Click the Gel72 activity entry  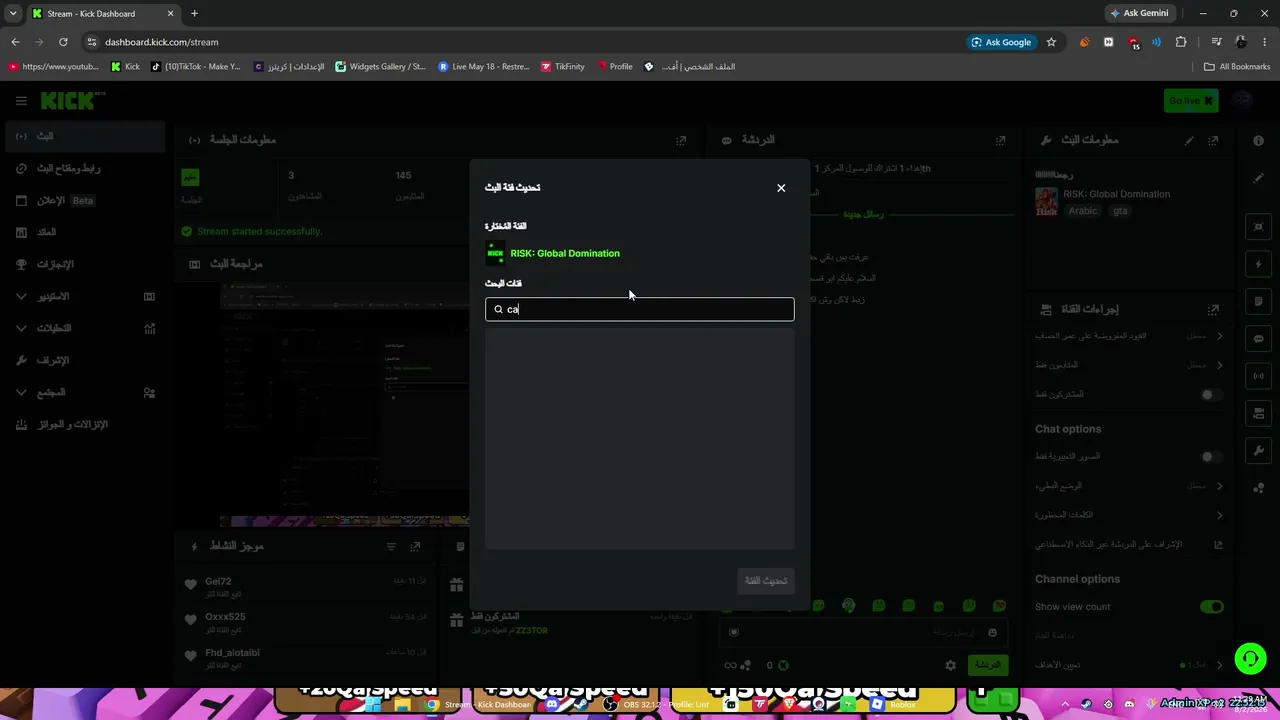pyautogui.click(x=306, y=585)
